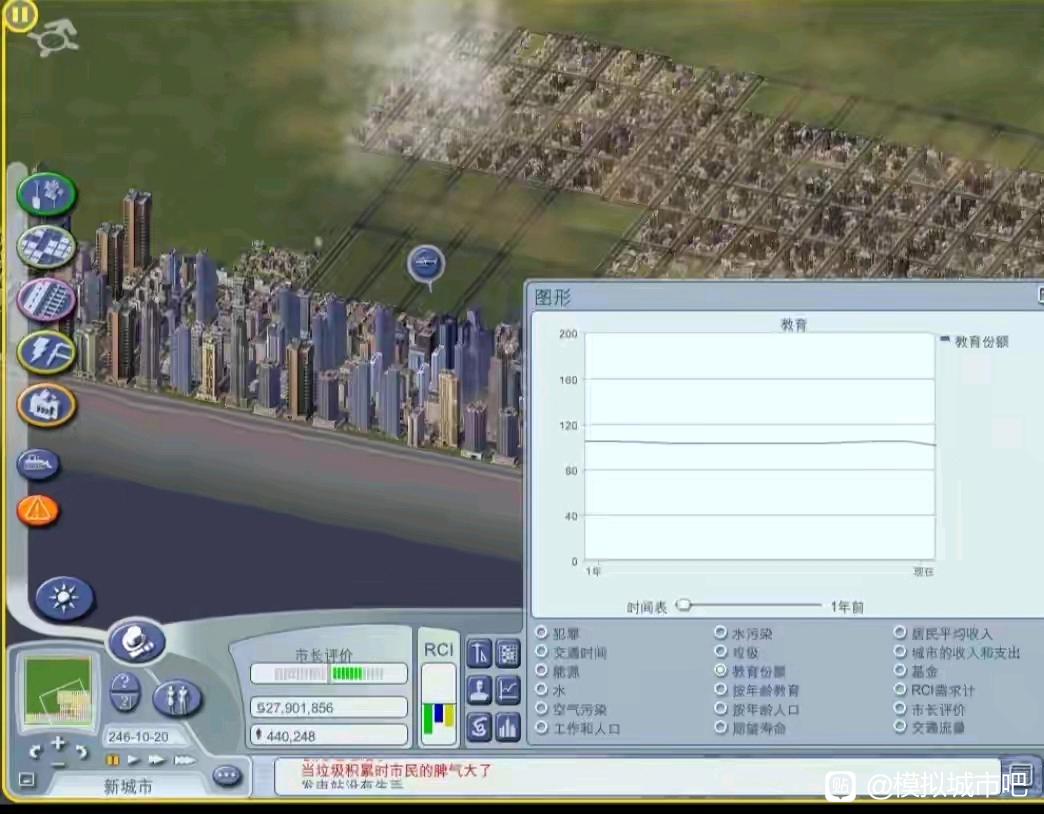Open the three-dots options button
The image size is (1044, 814).
tap(227, 775)
